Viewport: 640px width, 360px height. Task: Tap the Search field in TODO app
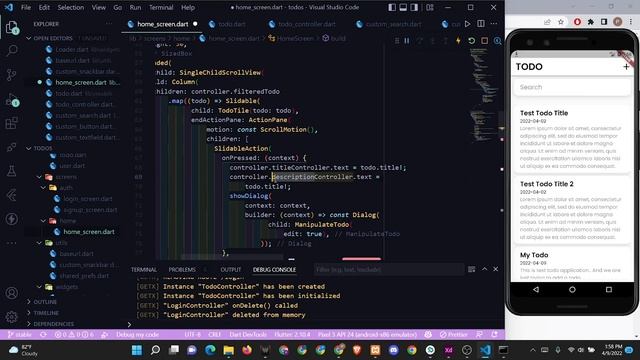(572, 87)
